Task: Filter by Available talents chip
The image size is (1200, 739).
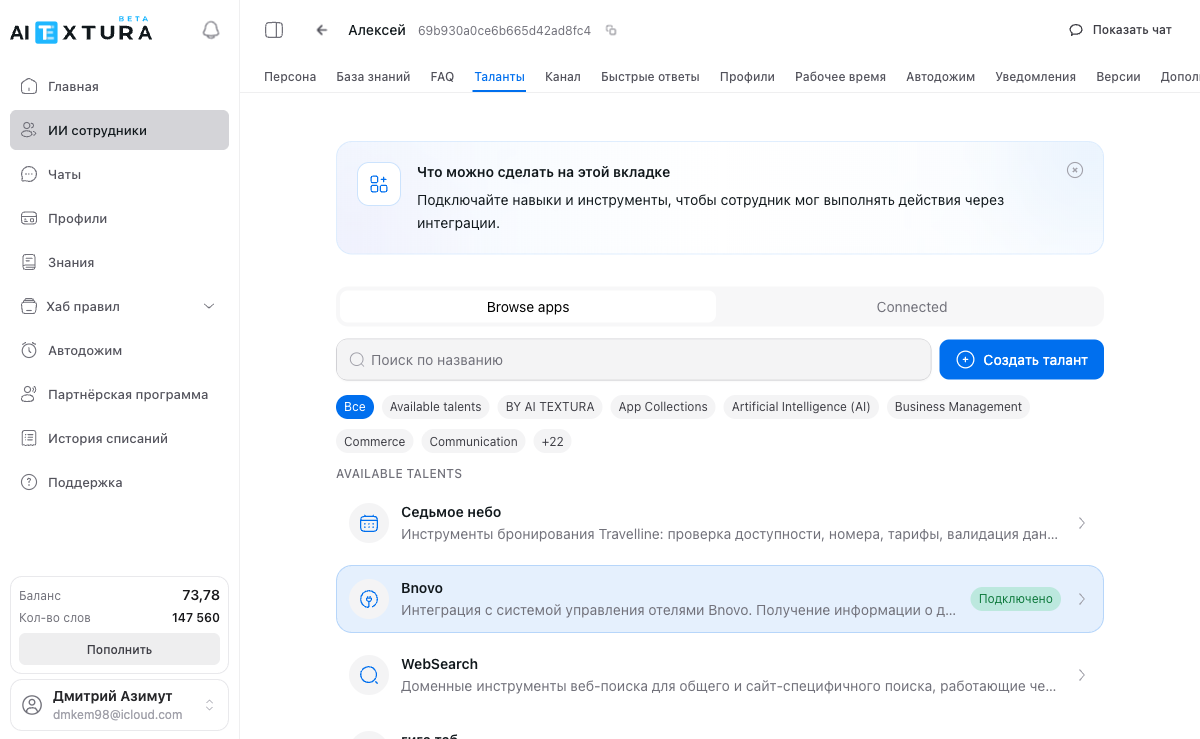Action: click(436, 406)
